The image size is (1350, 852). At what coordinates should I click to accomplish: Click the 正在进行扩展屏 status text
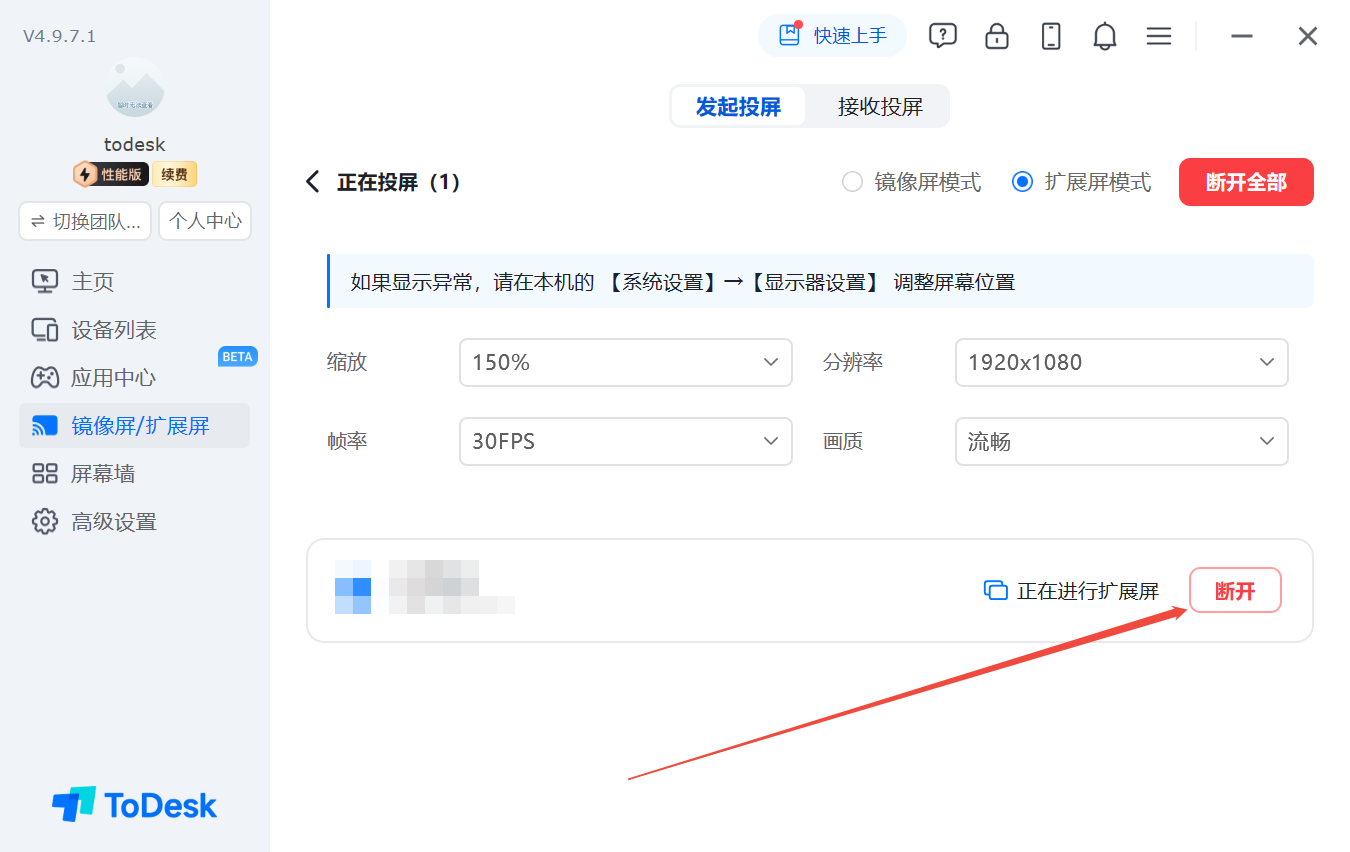tap(1088, 591)
